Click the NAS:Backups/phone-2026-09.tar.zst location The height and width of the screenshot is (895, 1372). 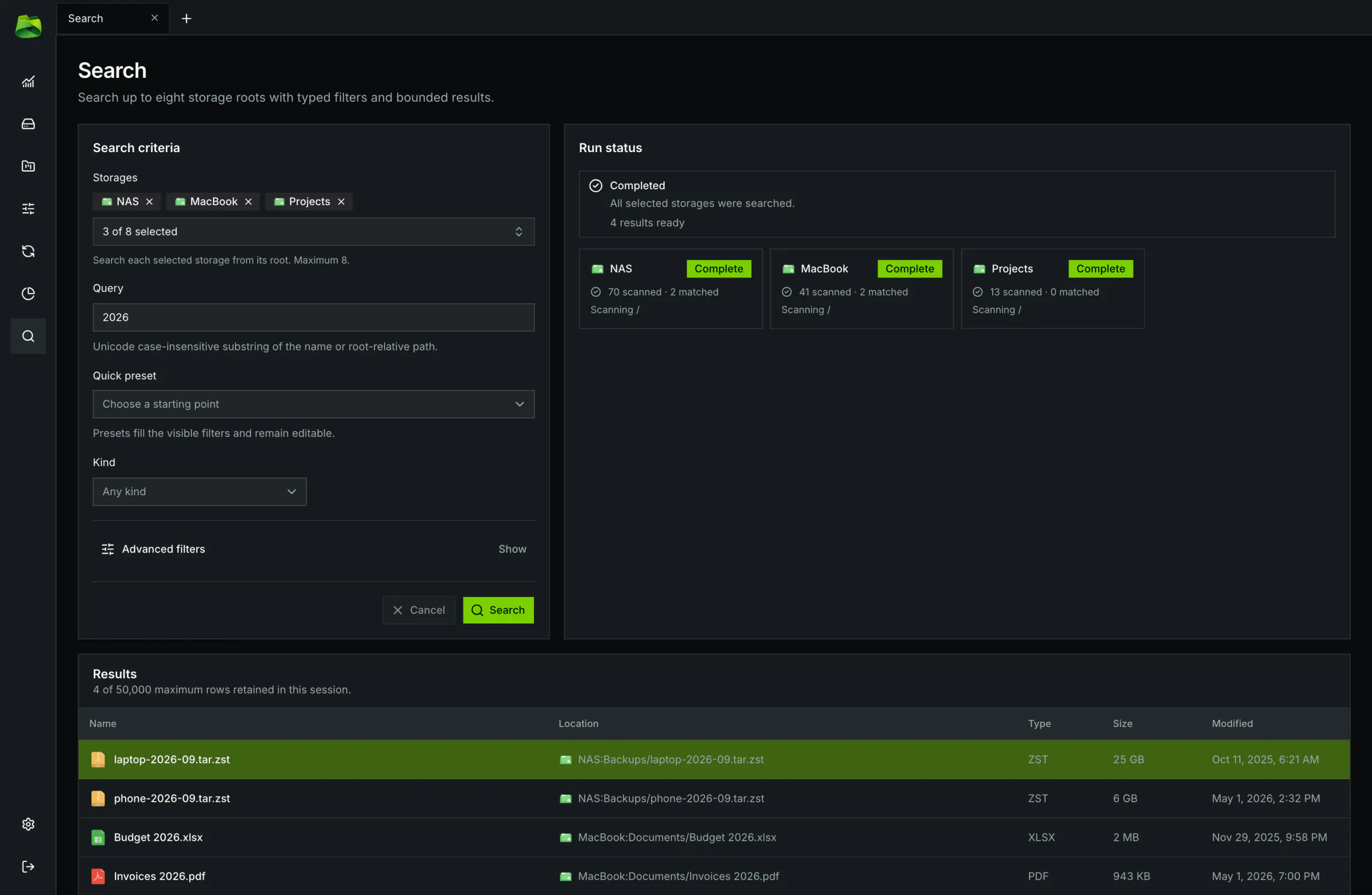(x=671, y=799)
